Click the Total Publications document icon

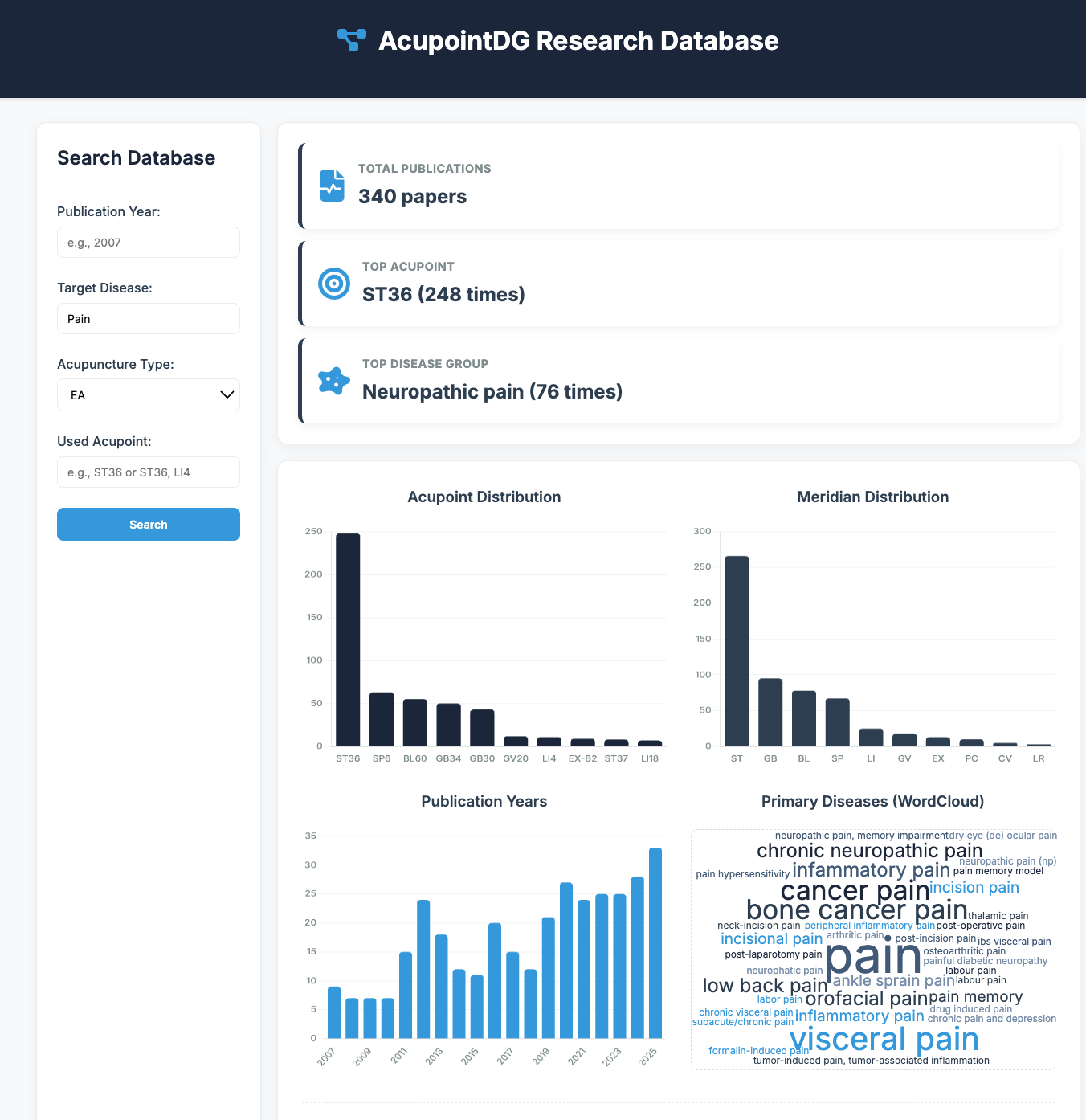pos(332,186)
